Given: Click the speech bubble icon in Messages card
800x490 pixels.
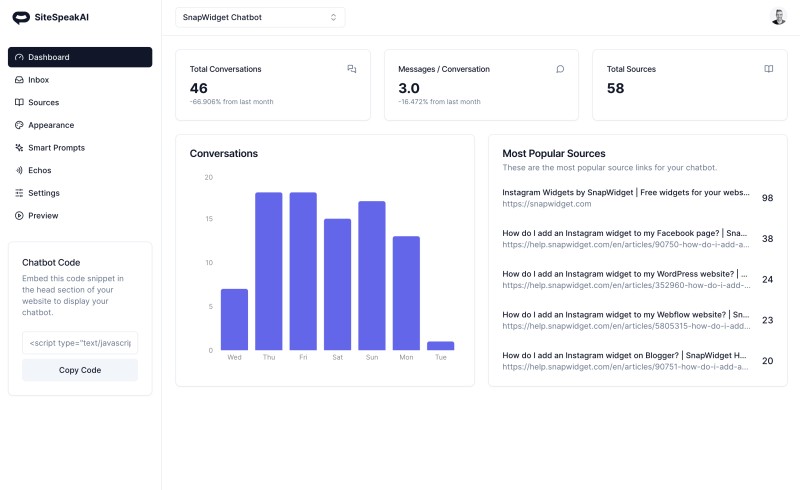Looking at the screenshot, I should (x=560, y=69).
